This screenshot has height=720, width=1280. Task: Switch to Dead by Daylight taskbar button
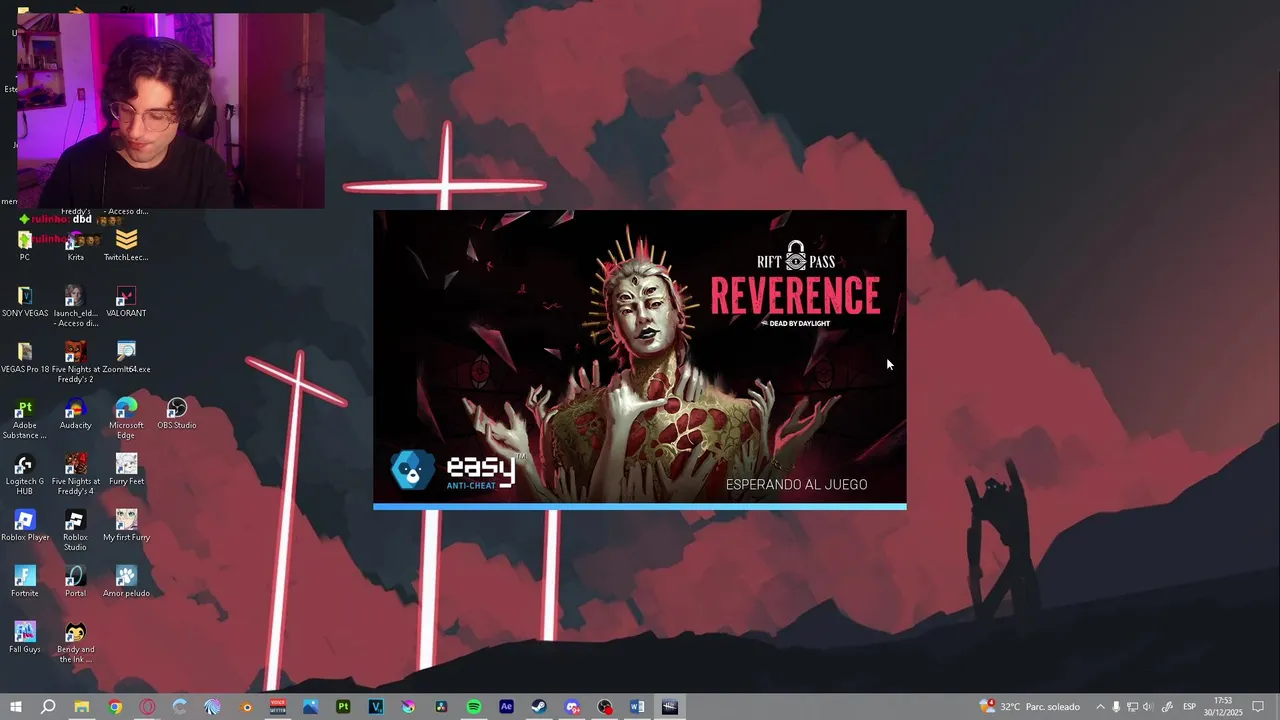(670, 707)
